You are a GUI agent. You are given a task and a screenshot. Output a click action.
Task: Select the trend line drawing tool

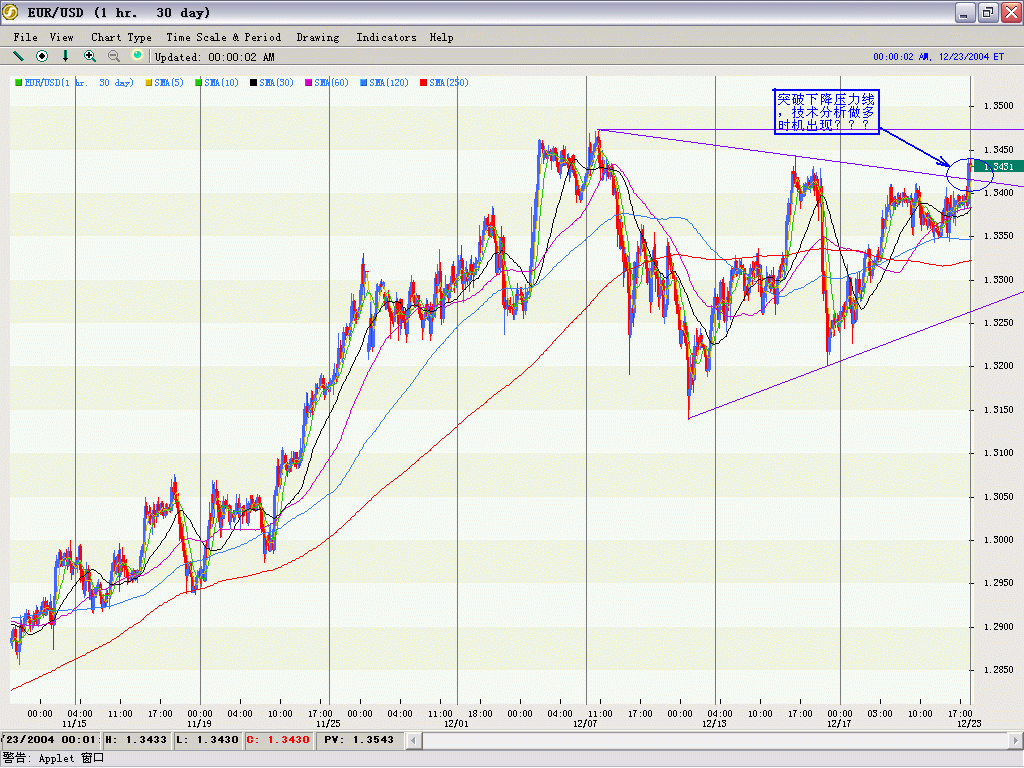pyautogui.click(x=18, y=56)
